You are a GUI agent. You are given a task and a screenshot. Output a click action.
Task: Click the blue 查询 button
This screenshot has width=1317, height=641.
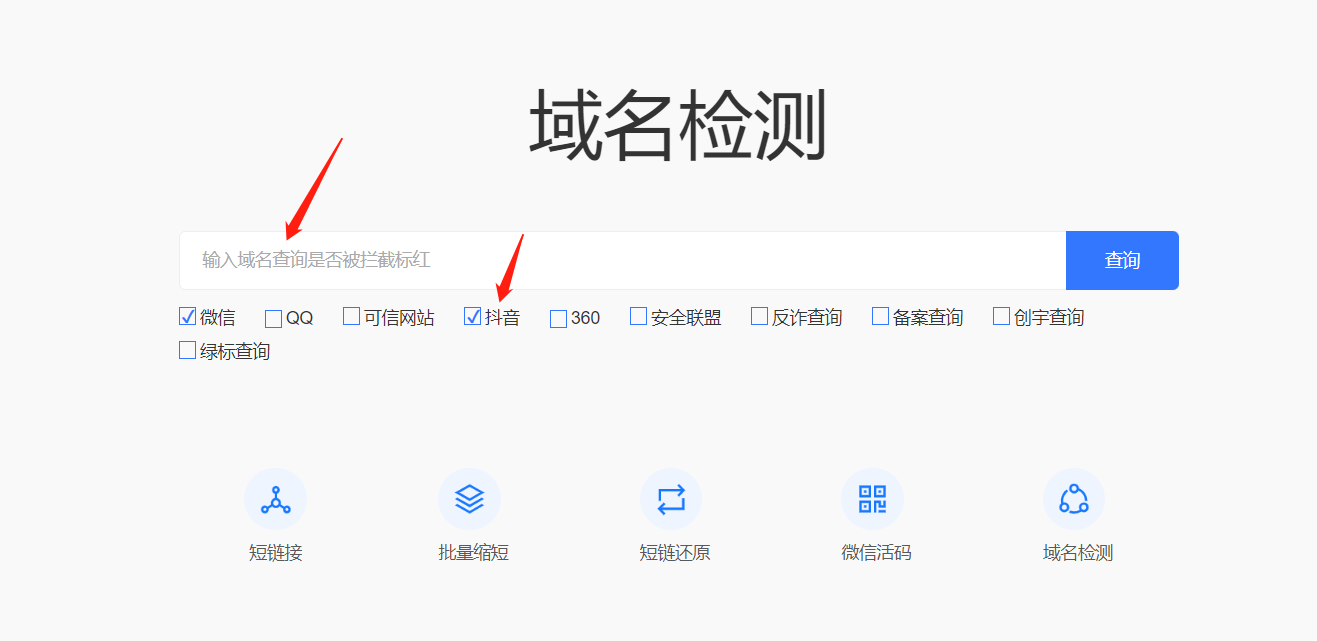coord(1122,261)
